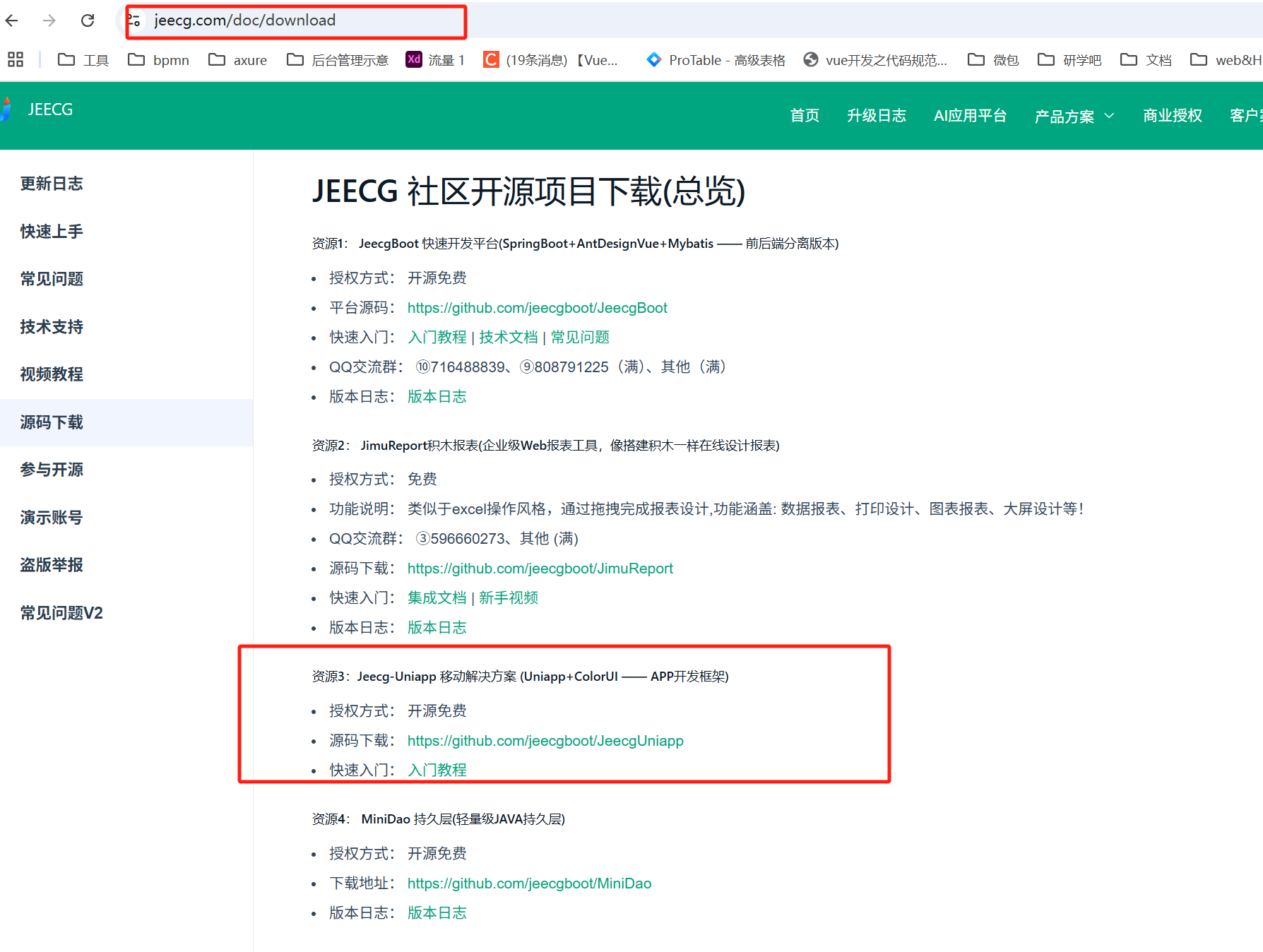Open the vue开发之代码规范 bookmark

point(875,60)
